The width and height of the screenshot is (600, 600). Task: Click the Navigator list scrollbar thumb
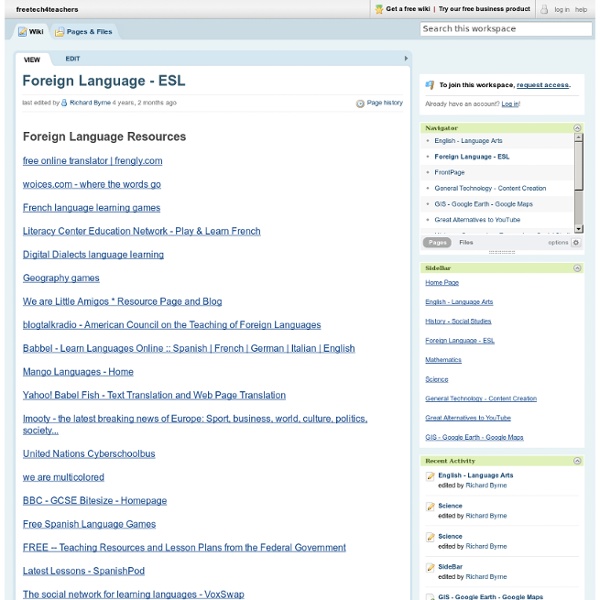pyautogui.click(x=579, y=165)
